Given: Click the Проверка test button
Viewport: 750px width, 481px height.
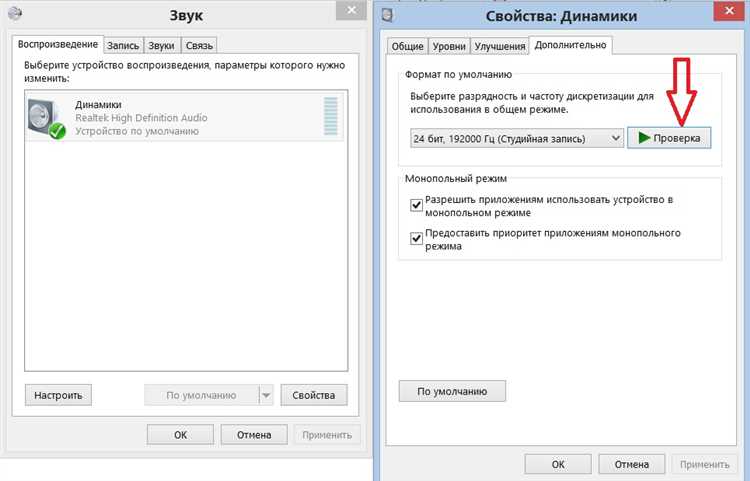Looking at the screenshot, I should point(669,138).
